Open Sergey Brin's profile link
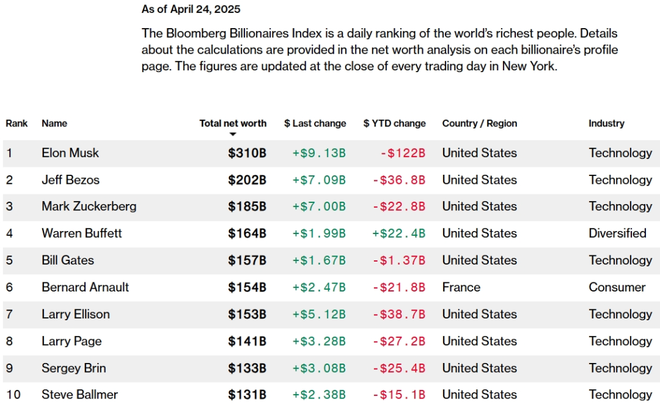This screenshot has width=660, height=407. click(x=73, y=368)
